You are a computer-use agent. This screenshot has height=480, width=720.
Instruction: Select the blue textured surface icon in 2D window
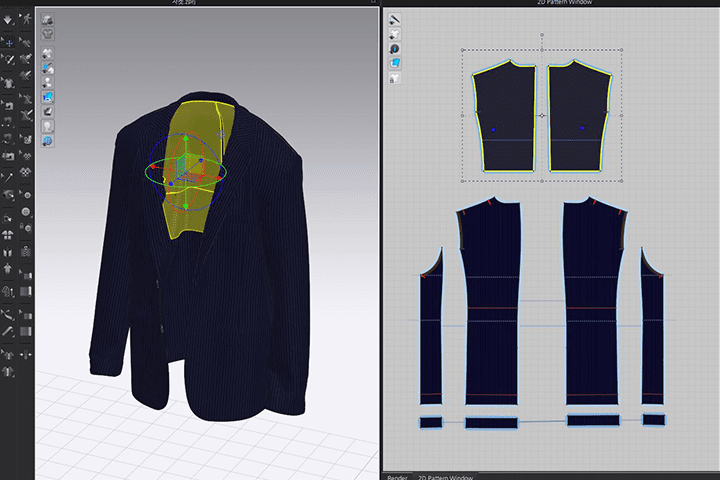coord(394,63)
